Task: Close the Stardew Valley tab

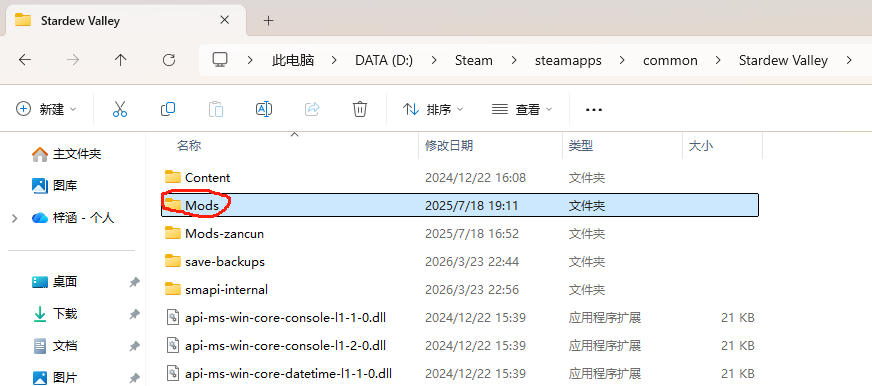Action: tap(225, 20)
